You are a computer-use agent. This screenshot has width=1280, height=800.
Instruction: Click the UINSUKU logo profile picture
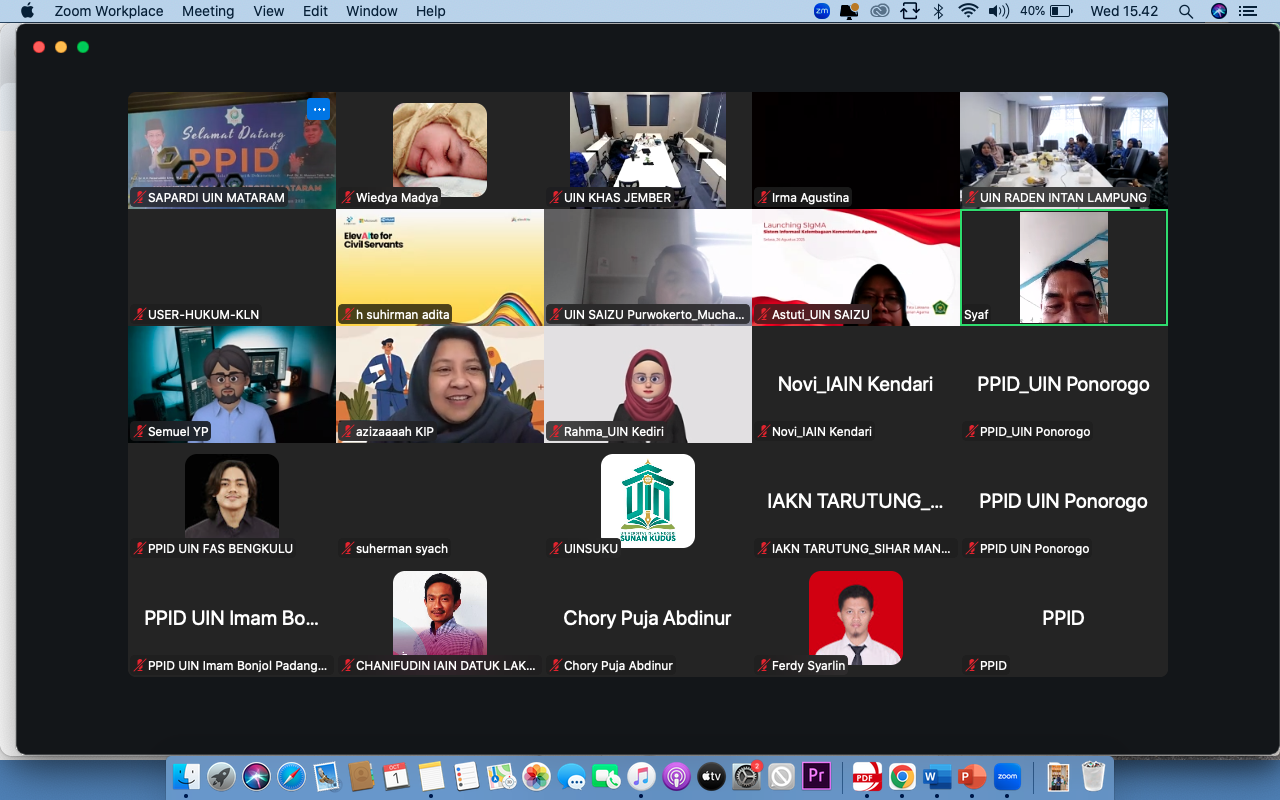tap(647, 501)
